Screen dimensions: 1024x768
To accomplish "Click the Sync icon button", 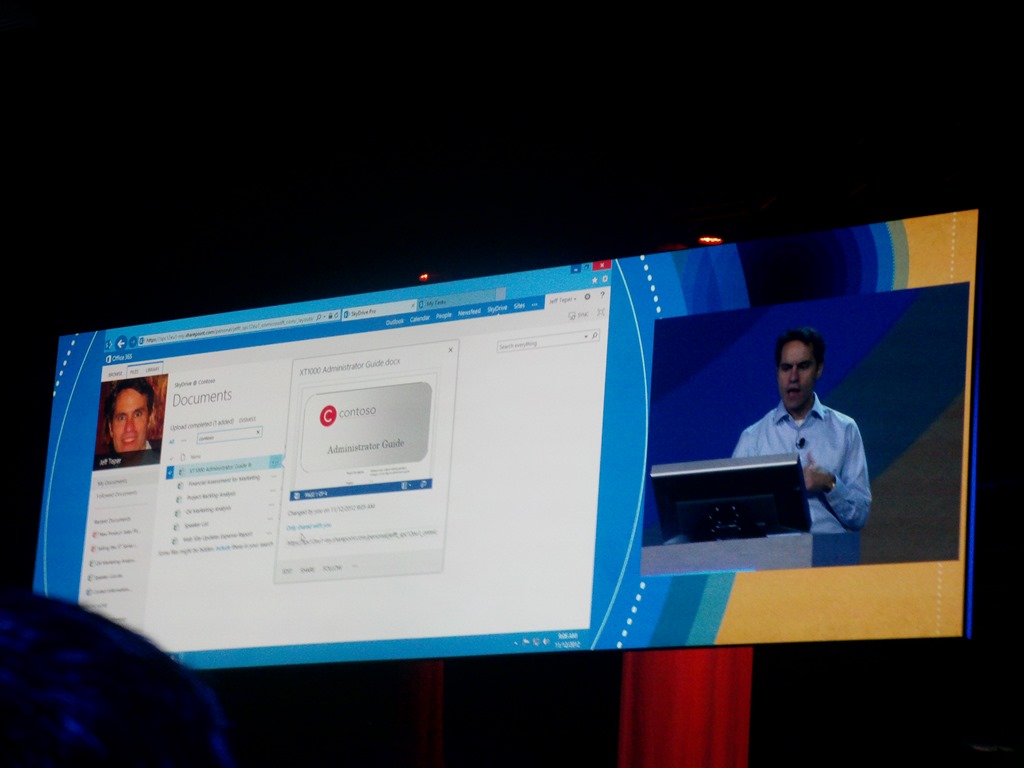I will pos(577,315).
